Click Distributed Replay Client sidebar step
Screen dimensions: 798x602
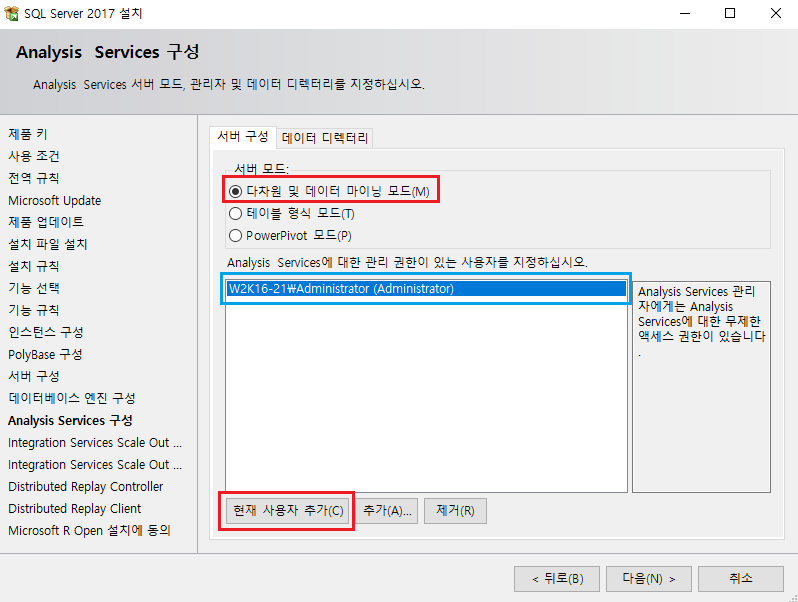[74, 508]
